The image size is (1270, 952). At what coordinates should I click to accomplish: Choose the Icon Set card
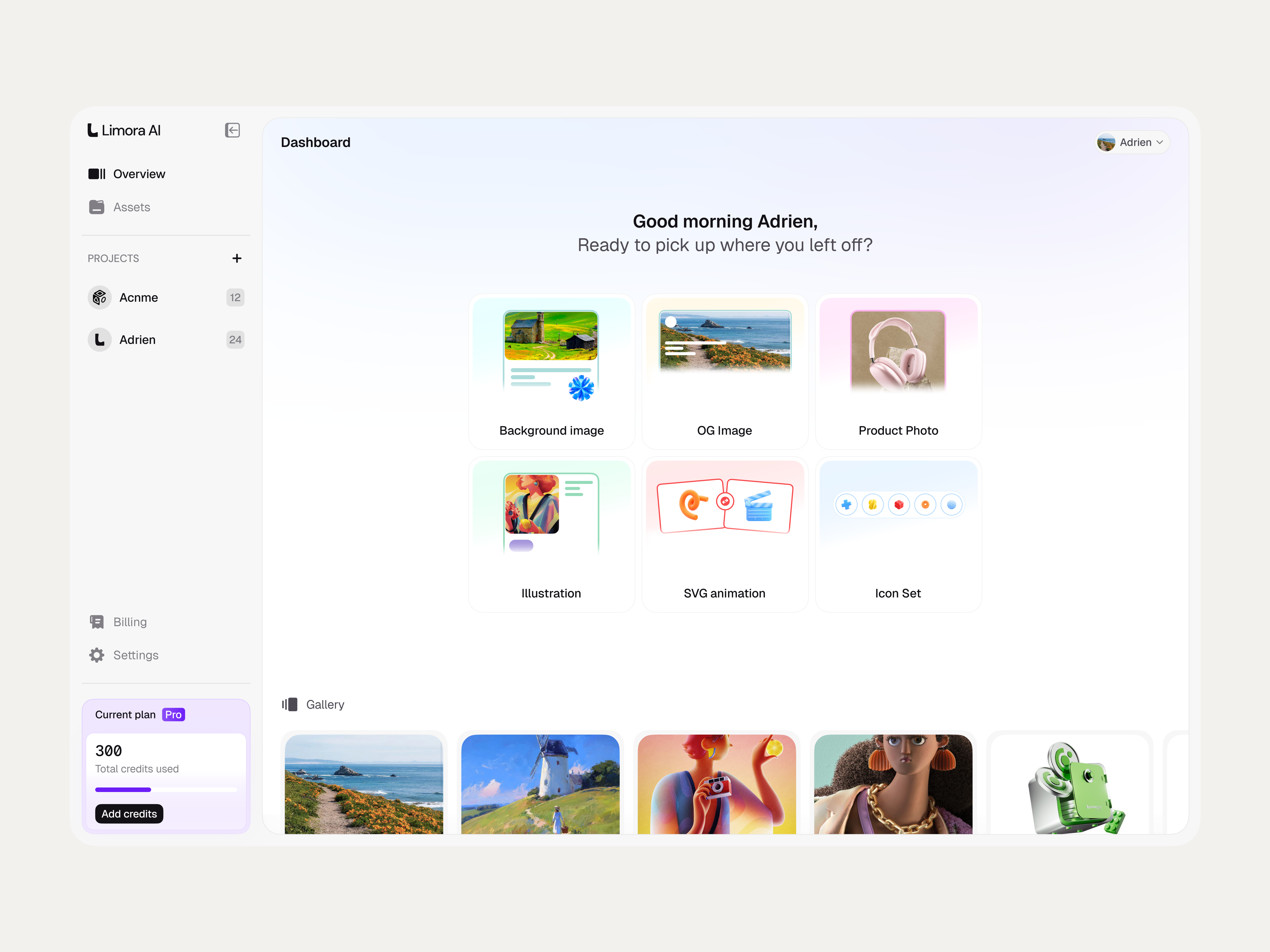(899, 535)
